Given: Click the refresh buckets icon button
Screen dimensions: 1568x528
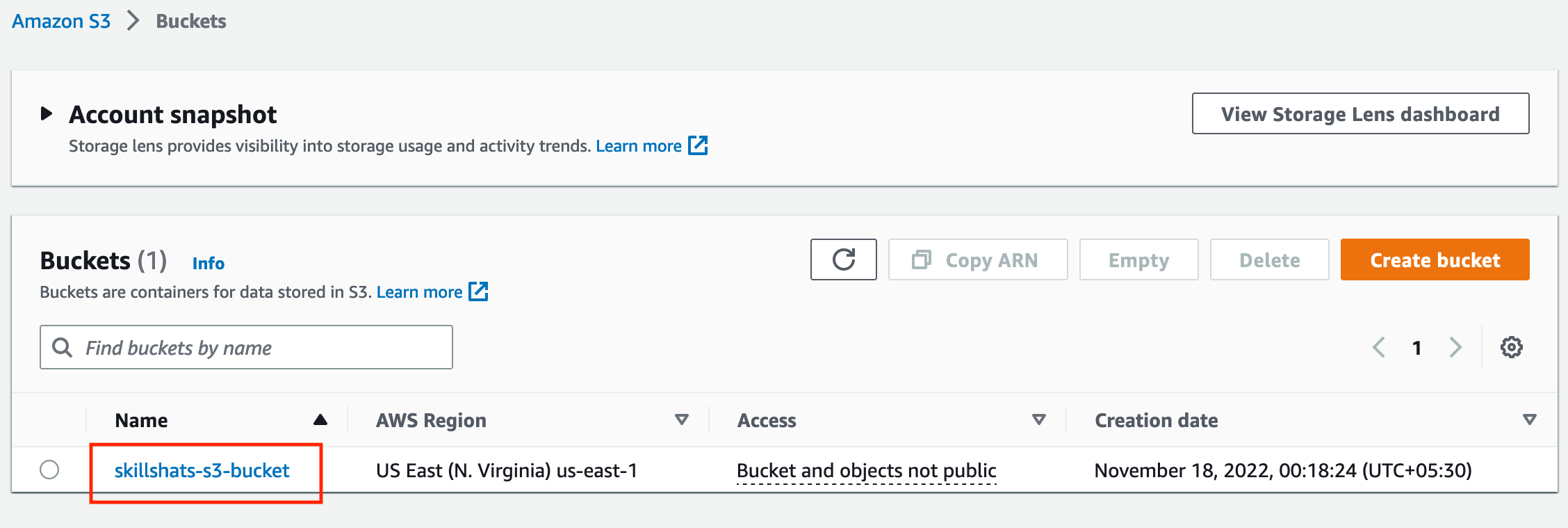Looking at the screenshot, I should click(843, 259).
